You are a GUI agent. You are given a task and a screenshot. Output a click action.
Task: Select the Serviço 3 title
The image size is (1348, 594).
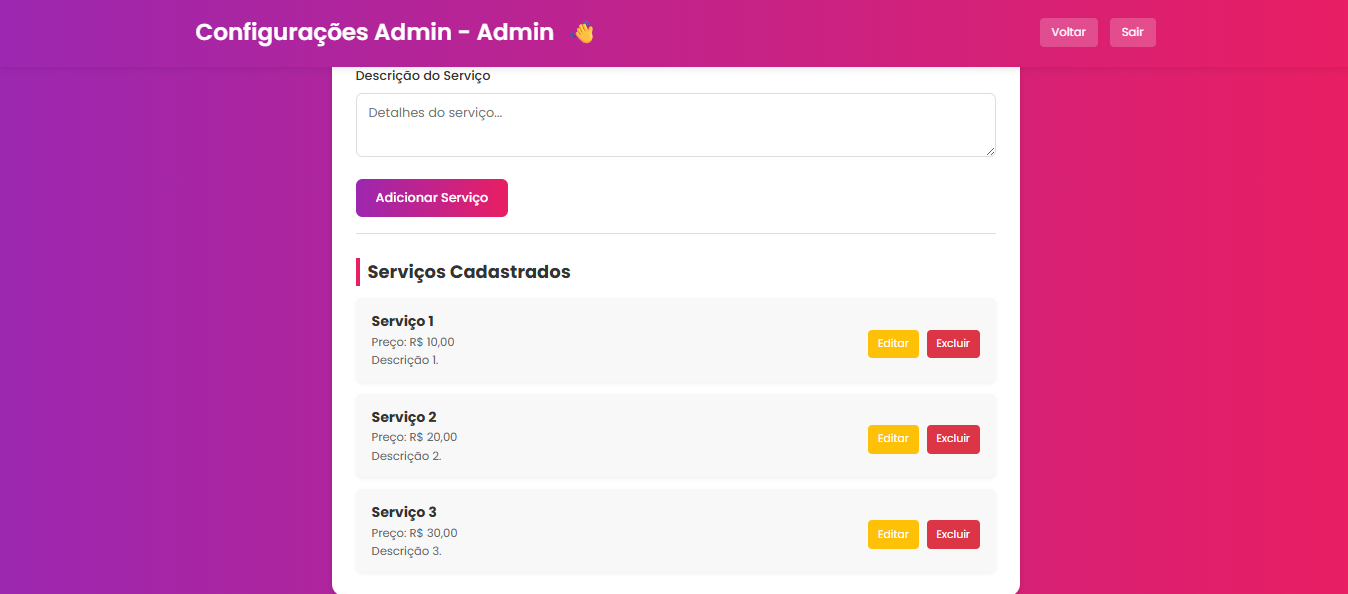click(x=403, y=512)
